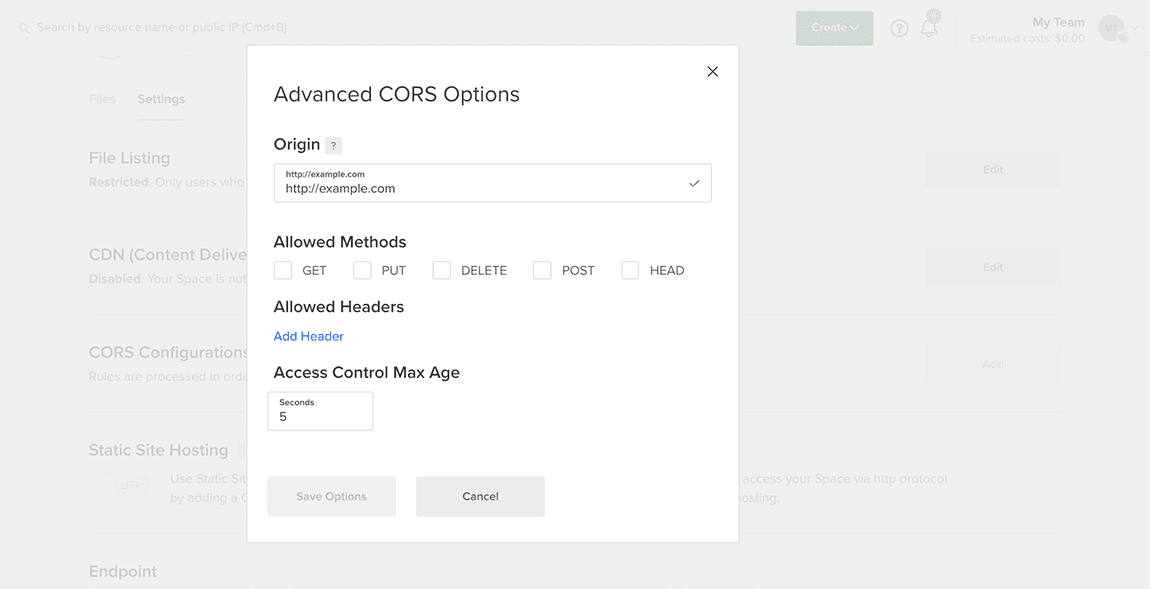This screenshot has height=589, width=1150.
Task: Focus the Origin URL input field
Action: [492, 183]
